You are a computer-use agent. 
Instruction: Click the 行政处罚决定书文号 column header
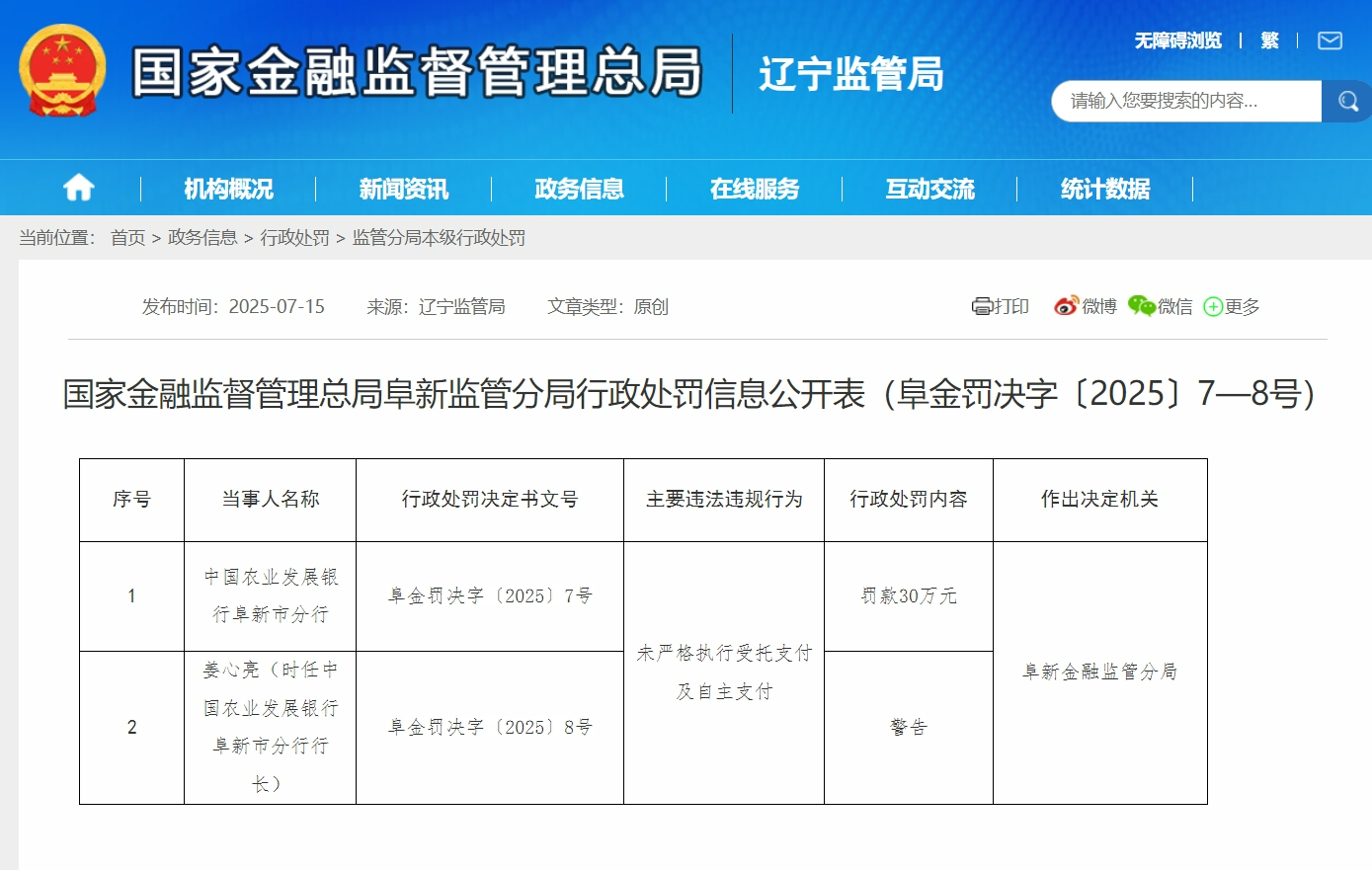coord(490,500)
